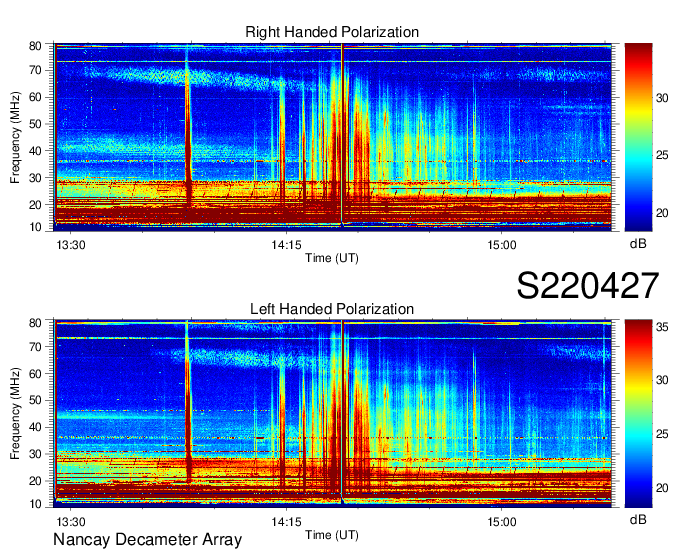Click the 40 frequency tick on top plot
Screen dimensions: 680x552
coord(35,151)
